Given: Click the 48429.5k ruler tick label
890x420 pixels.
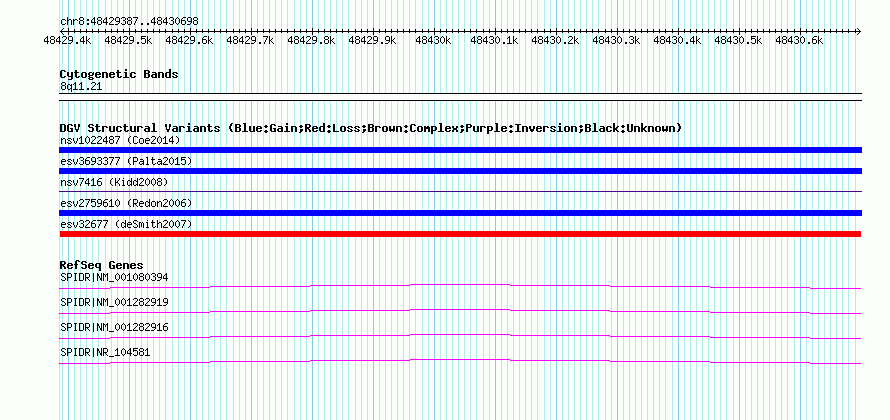Looking at the screenshot, I should coord(128,40).
